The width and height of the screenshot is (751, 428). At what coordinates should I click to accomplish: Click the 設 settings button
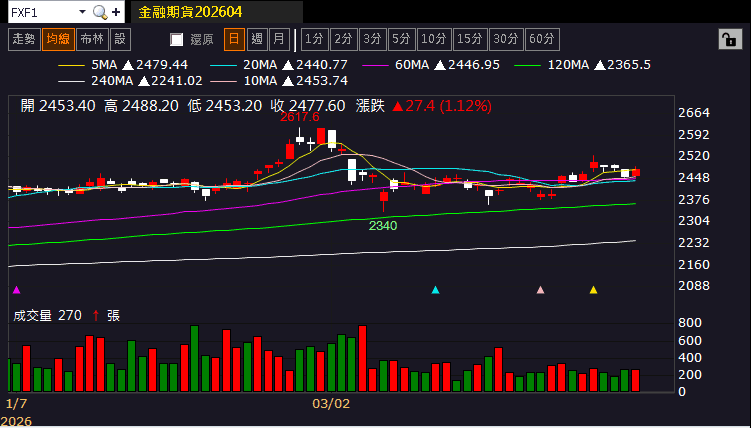click(x=120, y=39)
